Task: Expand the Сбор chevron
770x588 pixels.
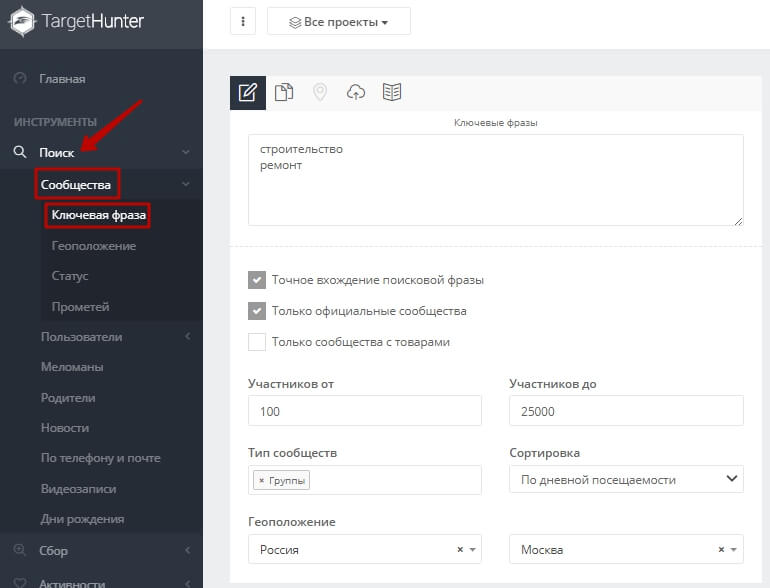Action: click(x=188, y=551)
